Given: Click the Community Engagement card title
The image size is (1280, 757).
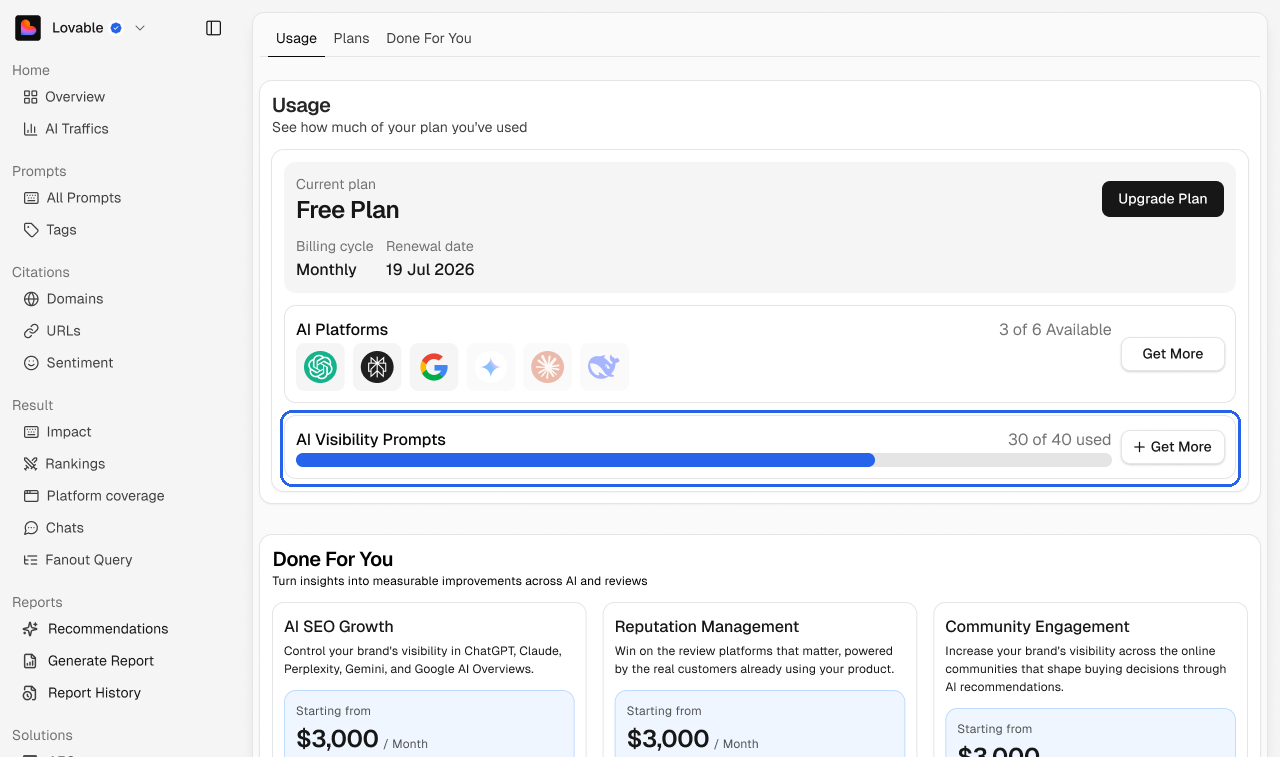Looking at the screenshot, I should 1037,627.
